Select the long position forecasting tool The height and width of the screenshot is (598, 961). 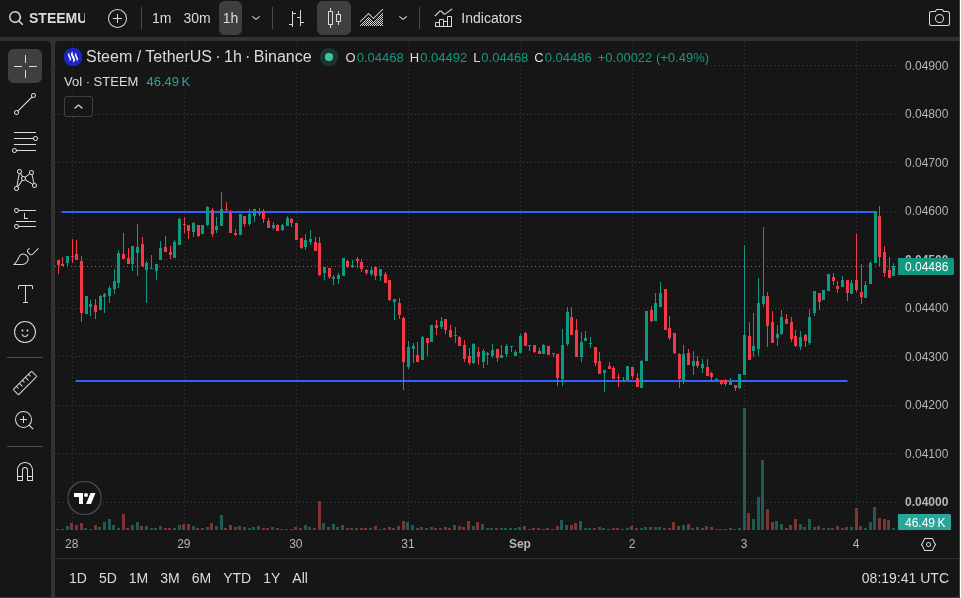[x=25, y=218]
